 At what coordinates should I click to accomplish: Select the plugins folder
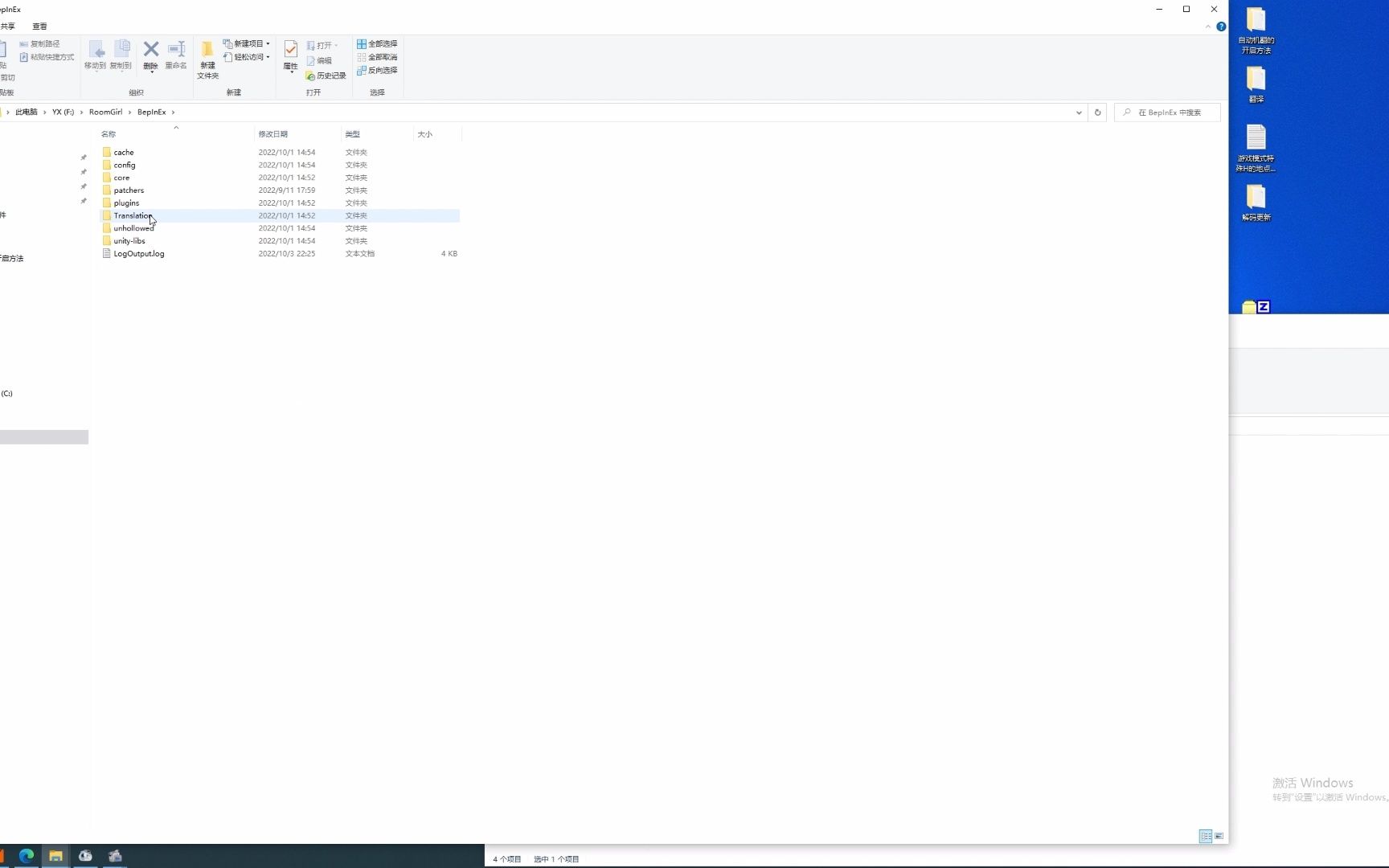coord(280,203)
